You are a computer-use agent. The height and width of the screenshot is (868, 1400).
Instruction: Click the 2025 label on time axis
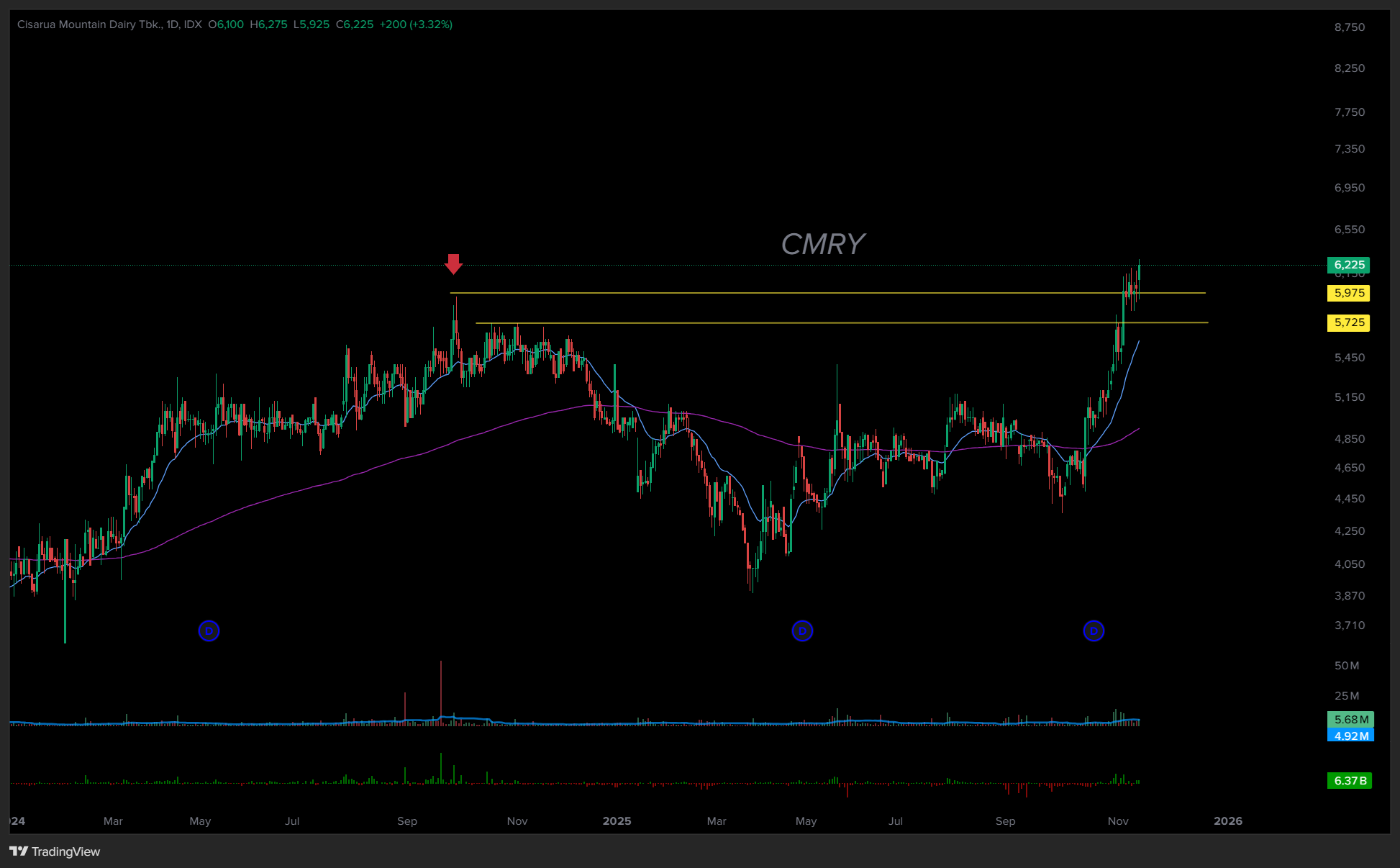617,821
